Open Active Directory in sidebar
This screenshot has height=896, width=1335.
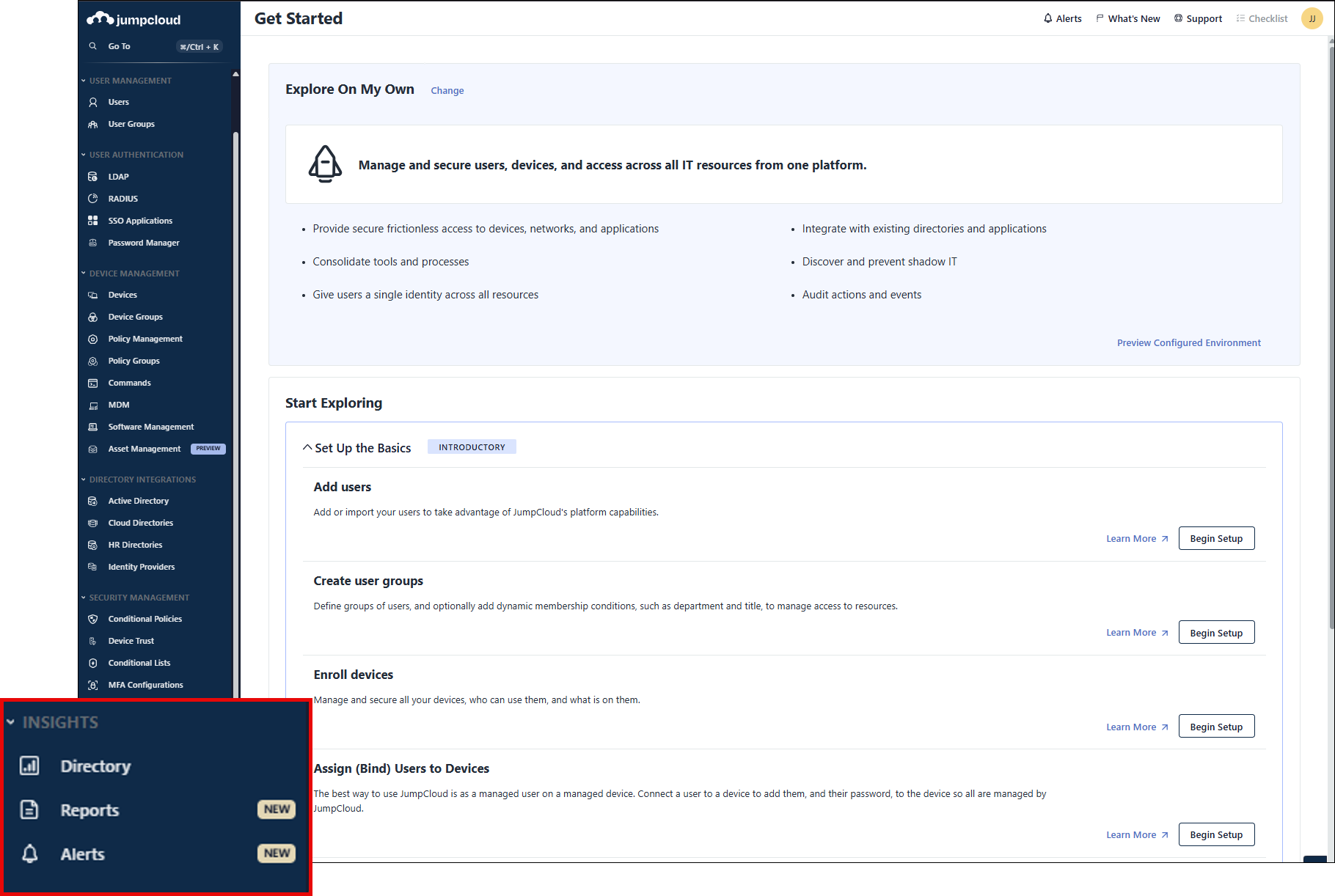(139, 501)
